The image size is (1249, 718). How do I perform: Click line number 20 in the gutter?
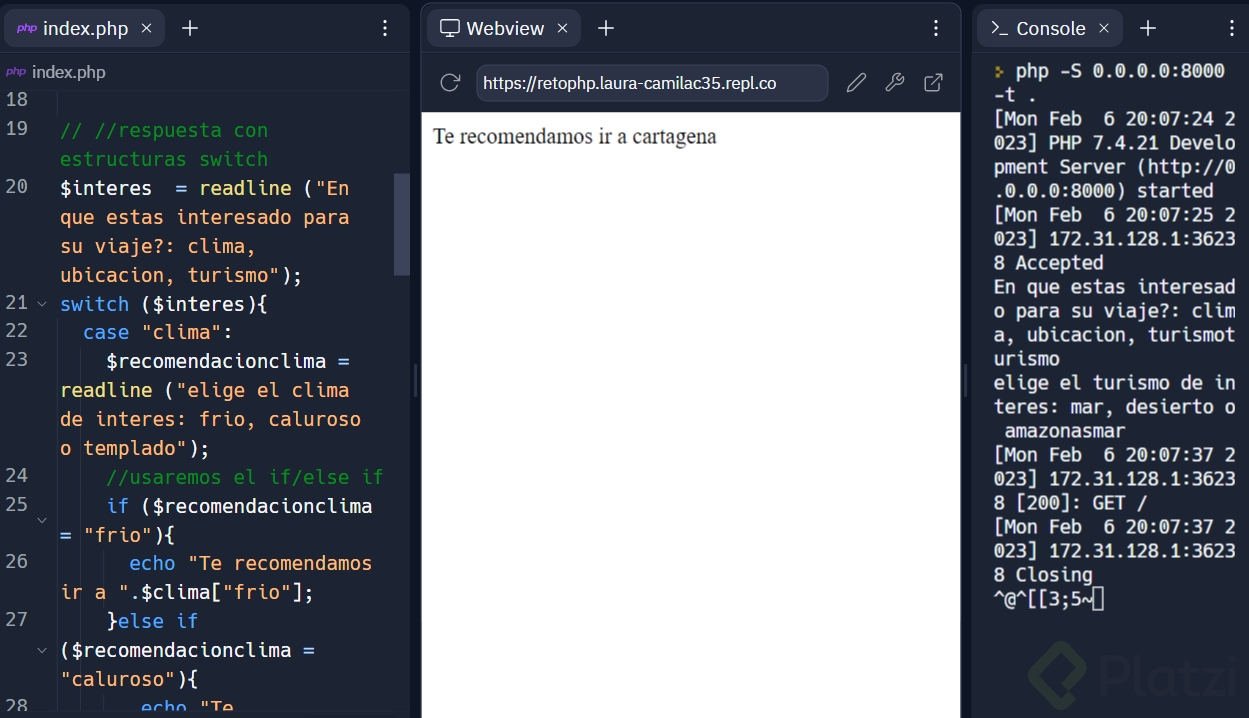coord(17,187)
